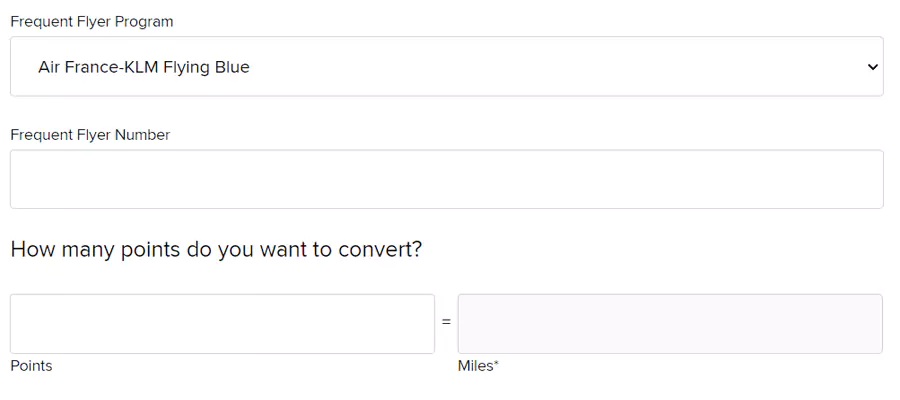Image resolution: width=900 pixels, height=400 pixels.
Task: Click the selected "Air France-KLM Flying Blue" text
Action: click(144, 68)
